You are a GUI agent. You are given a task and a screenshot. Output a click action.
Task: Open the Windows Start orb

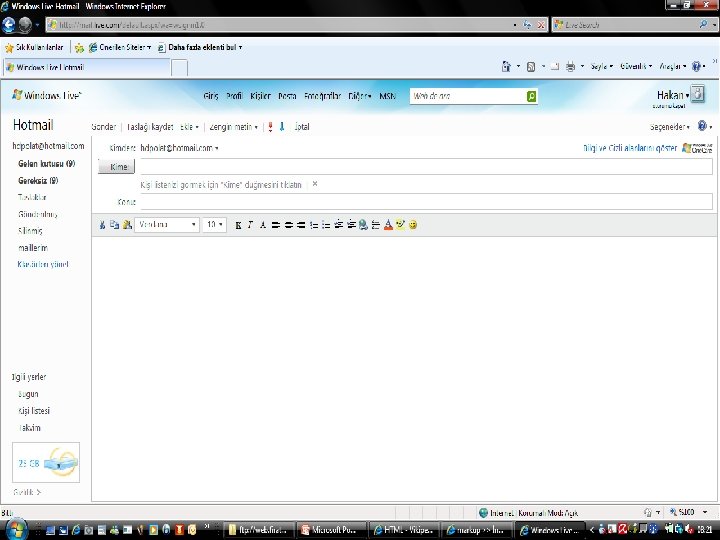tap(17, 529)
